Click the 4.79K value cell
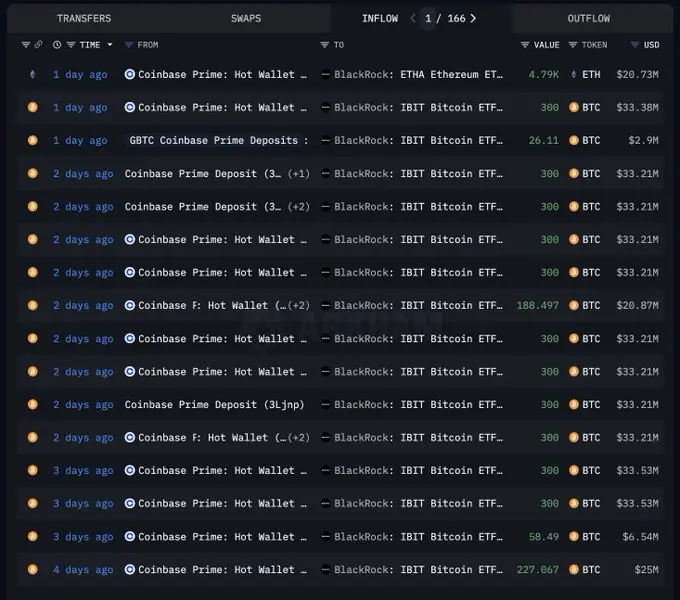The height and width of the screenshot is (600, 680). pos(544,75)
